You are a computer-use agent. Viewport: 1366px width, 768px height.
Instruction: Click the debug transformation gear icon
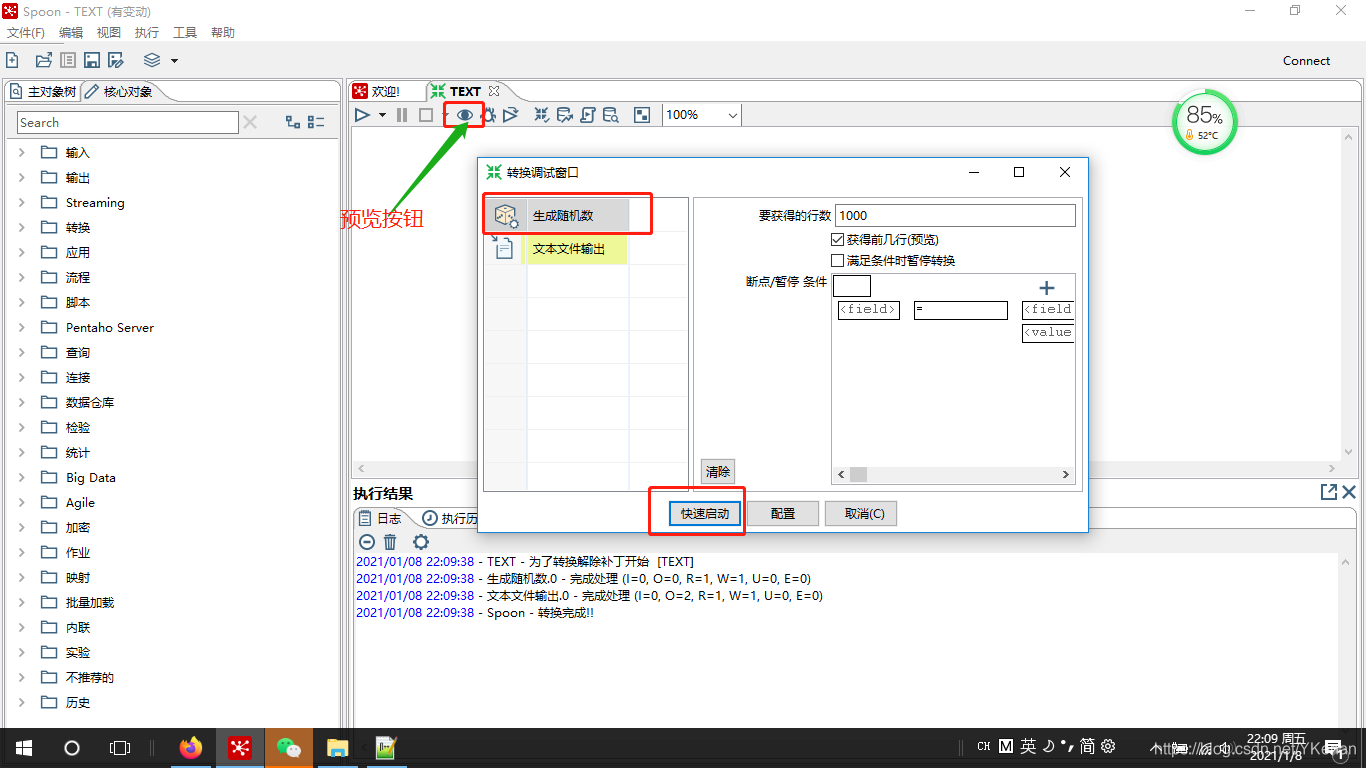click(489, 115)
